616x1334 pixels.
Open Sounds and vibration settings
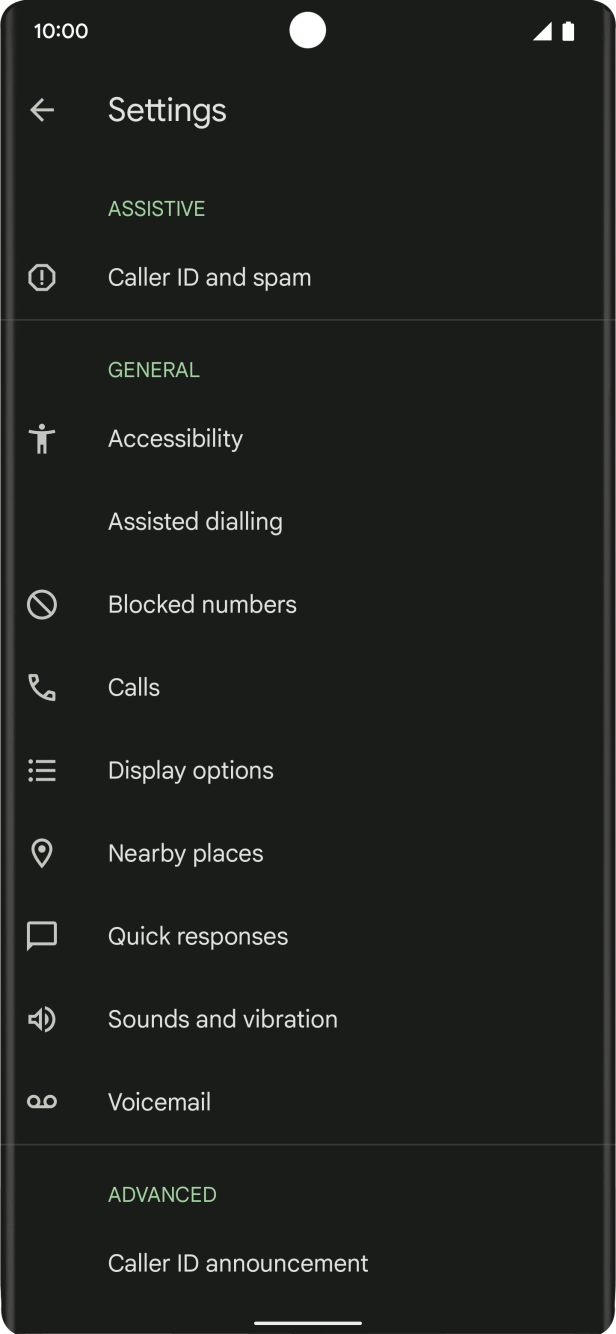point(222,1019)
